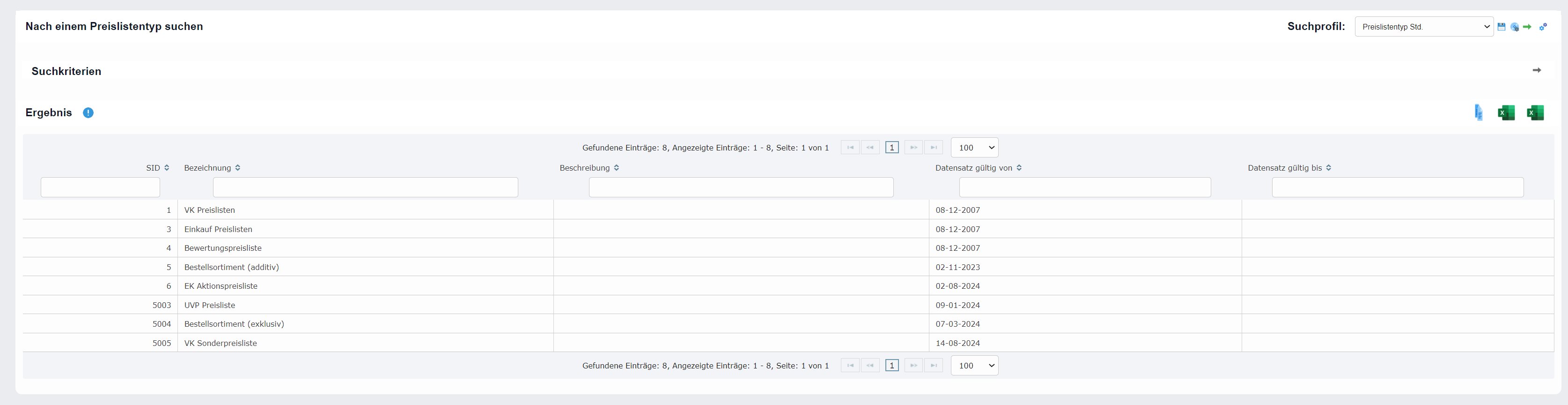Click the Bezeichnung filter input field
1568x405 pixels.
pos(365,187)
